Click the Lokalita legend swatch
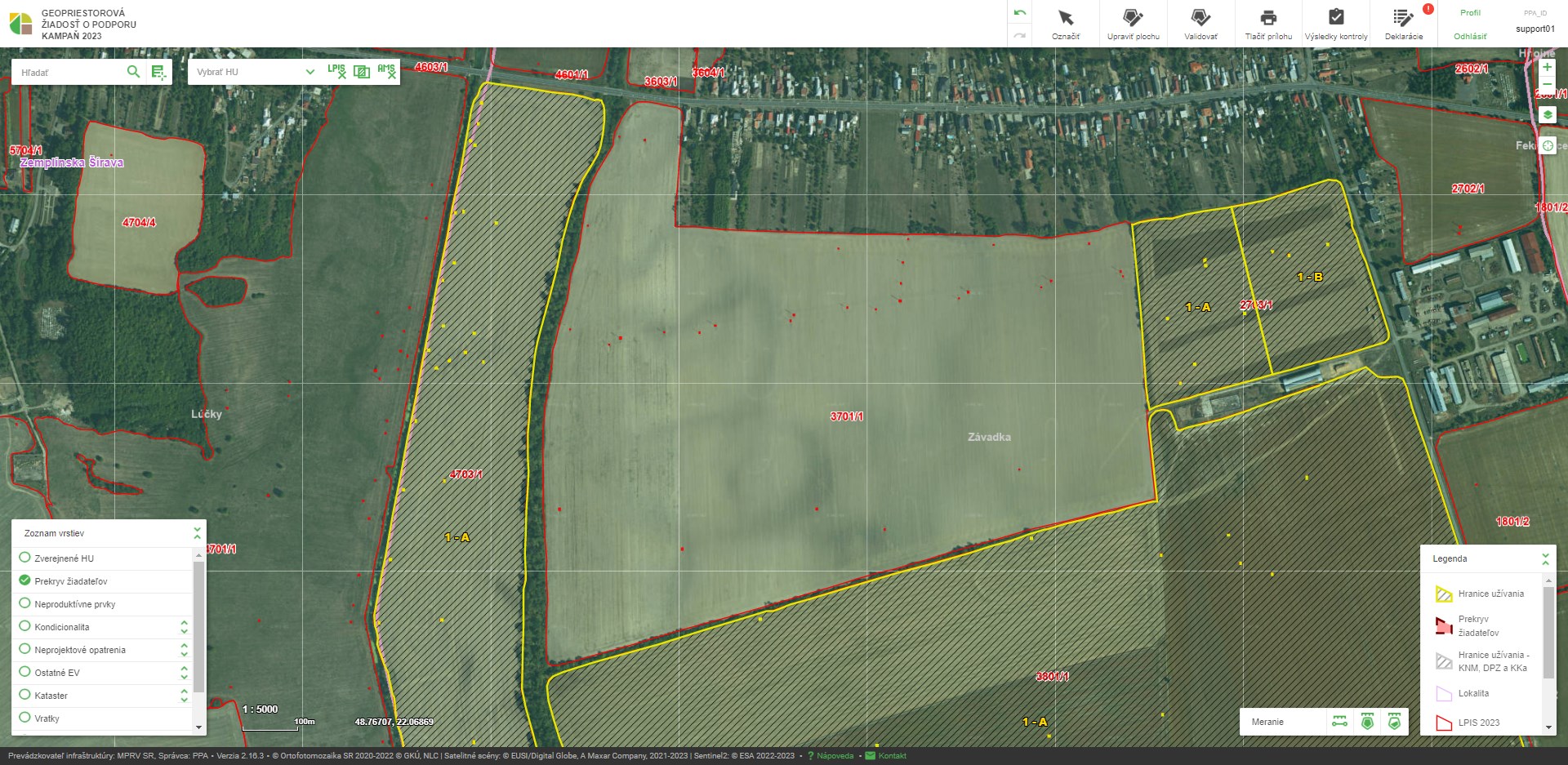 click(x=1444, y=693)
